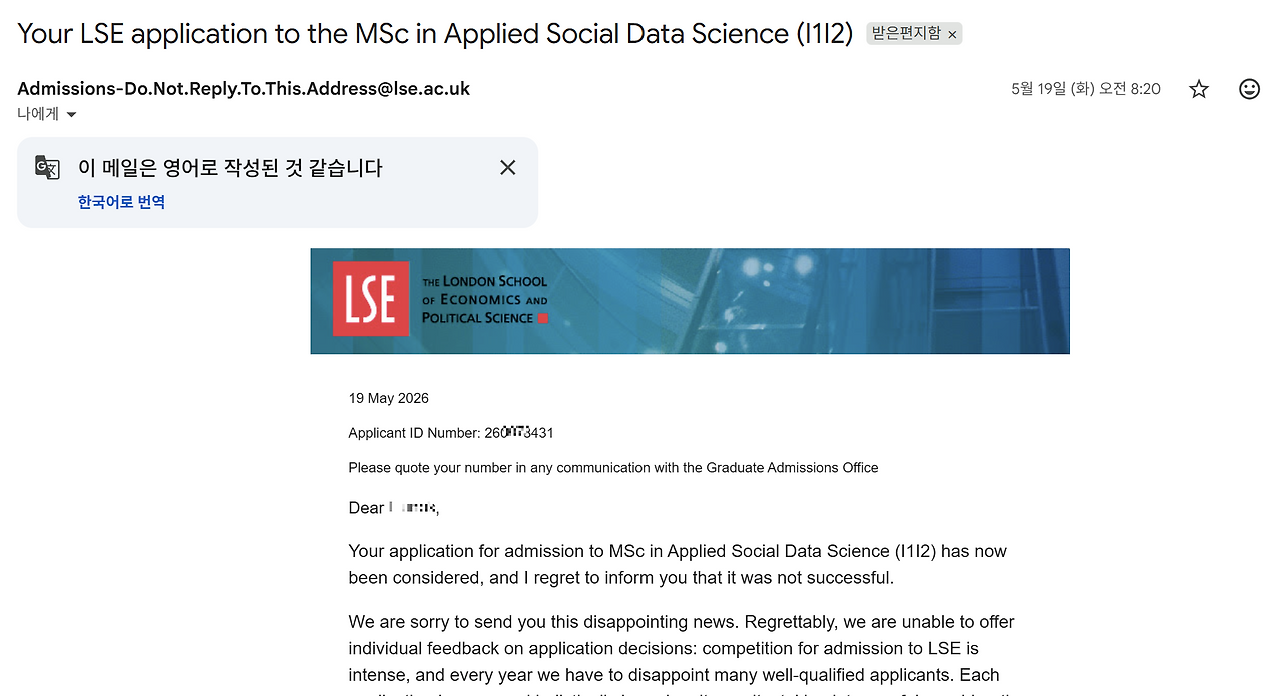Click the 나에게 recipient text
The width and height of the screenshot is (1280, 696).
click(x=38, y=114)
